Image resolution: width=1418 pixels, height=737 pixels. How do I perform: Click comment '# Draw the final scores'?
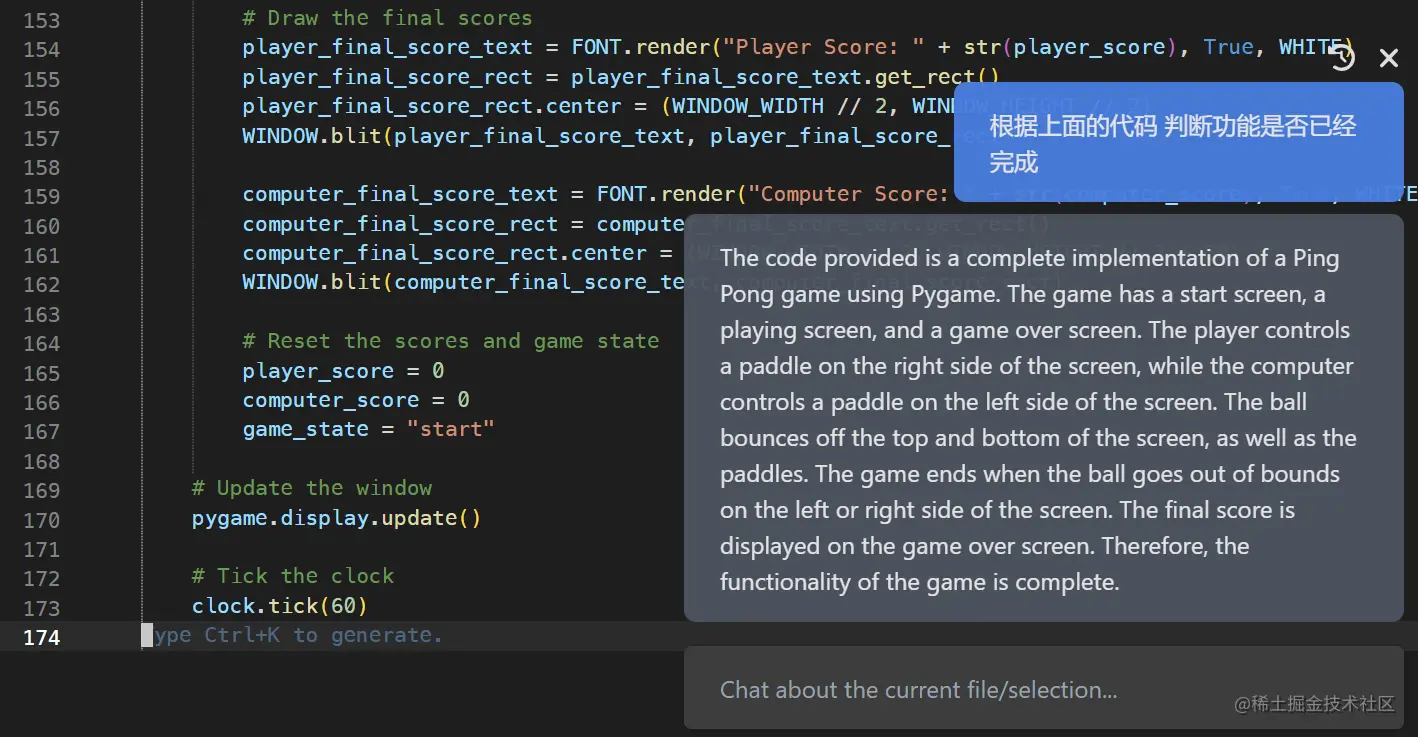click(387, 18)
